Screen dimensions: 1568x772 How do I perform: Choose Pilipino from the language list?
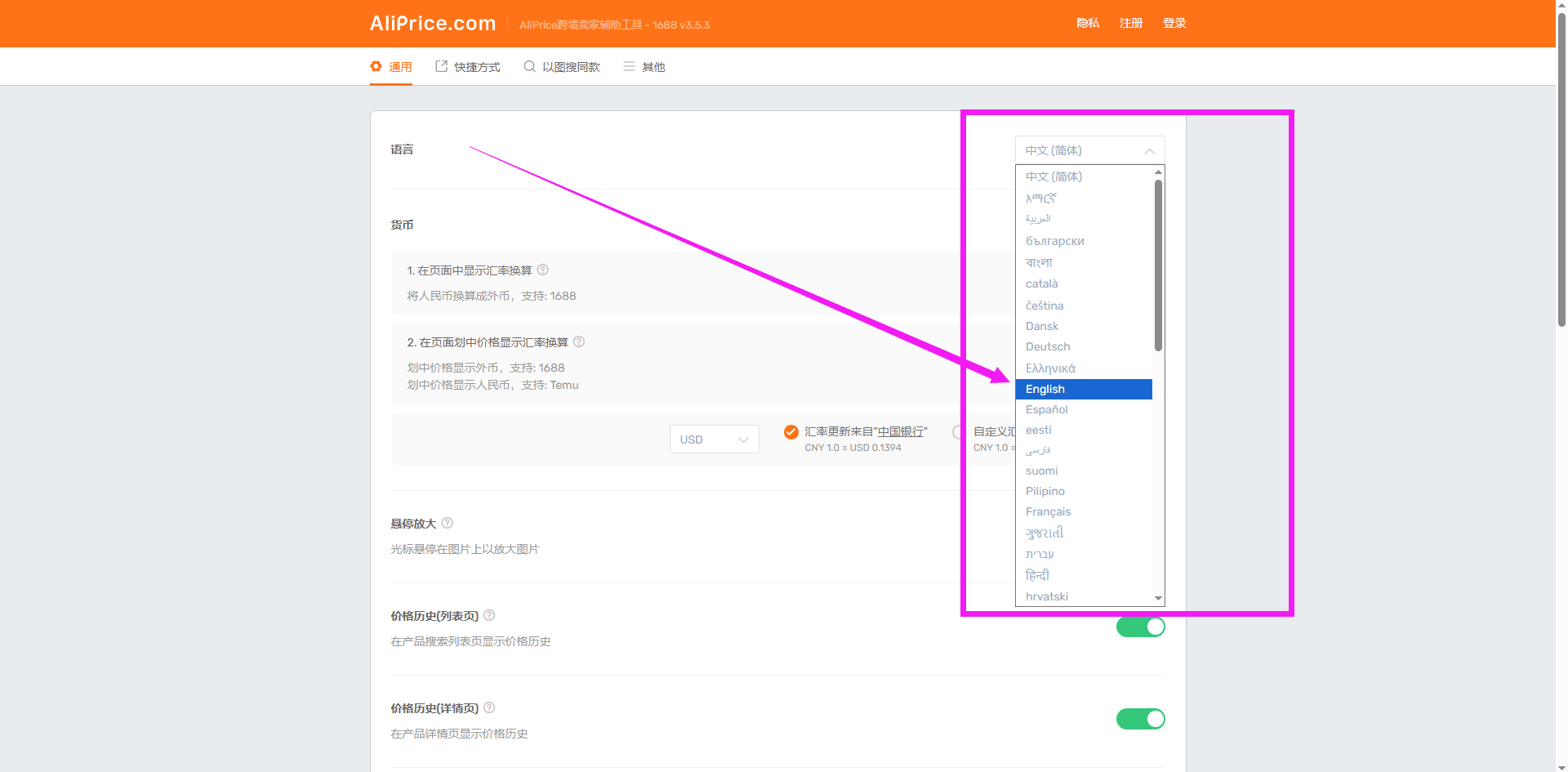tap(1084, 491)
